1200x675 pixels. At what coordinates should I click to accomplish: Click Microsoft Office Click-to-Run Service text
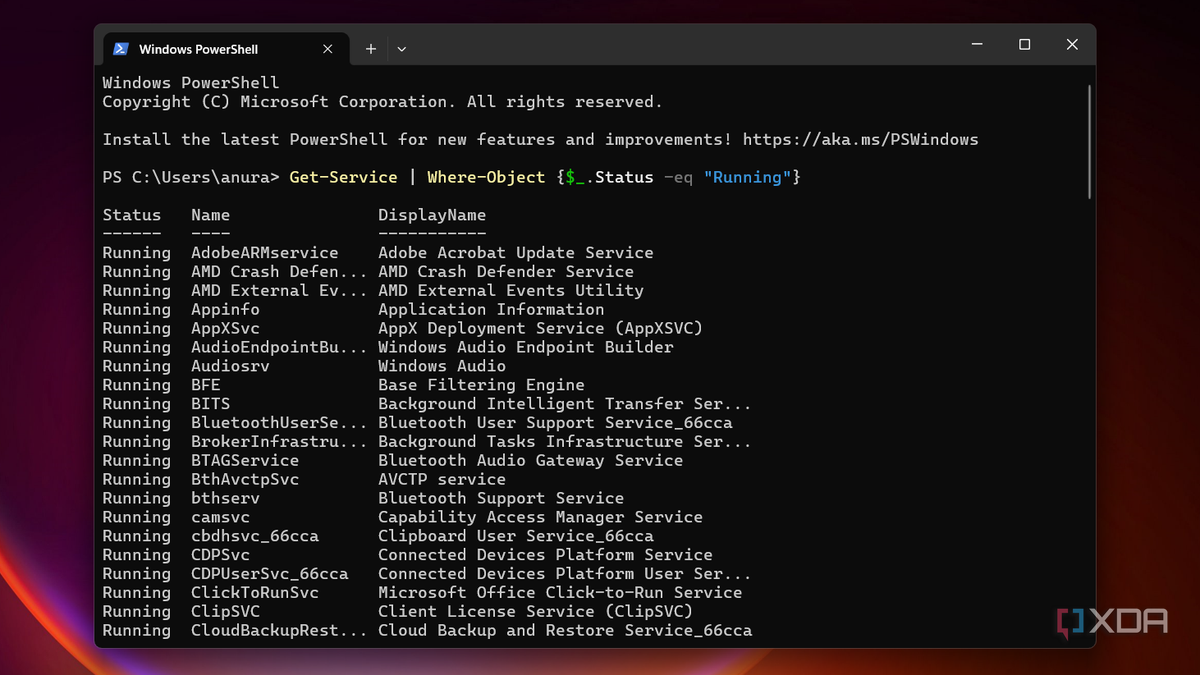pyautogui.click(x=560, y=593)
